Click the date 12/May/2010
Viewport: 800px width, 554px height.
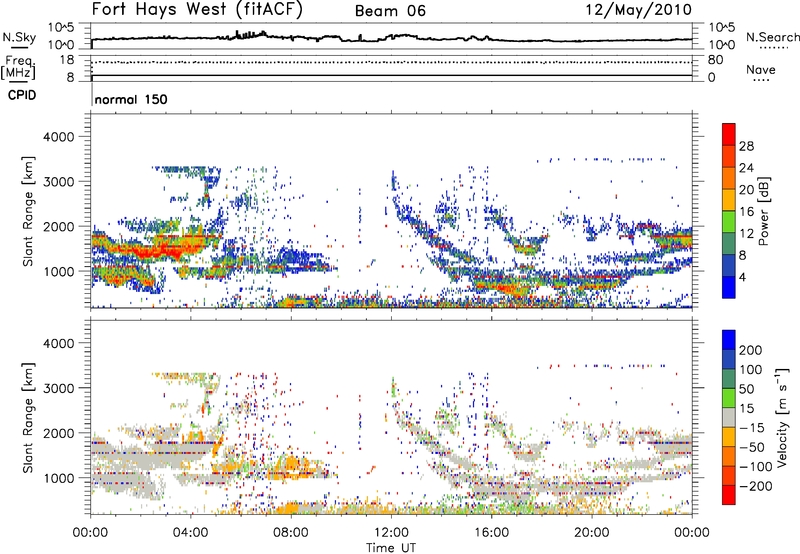tap(638, 10)
